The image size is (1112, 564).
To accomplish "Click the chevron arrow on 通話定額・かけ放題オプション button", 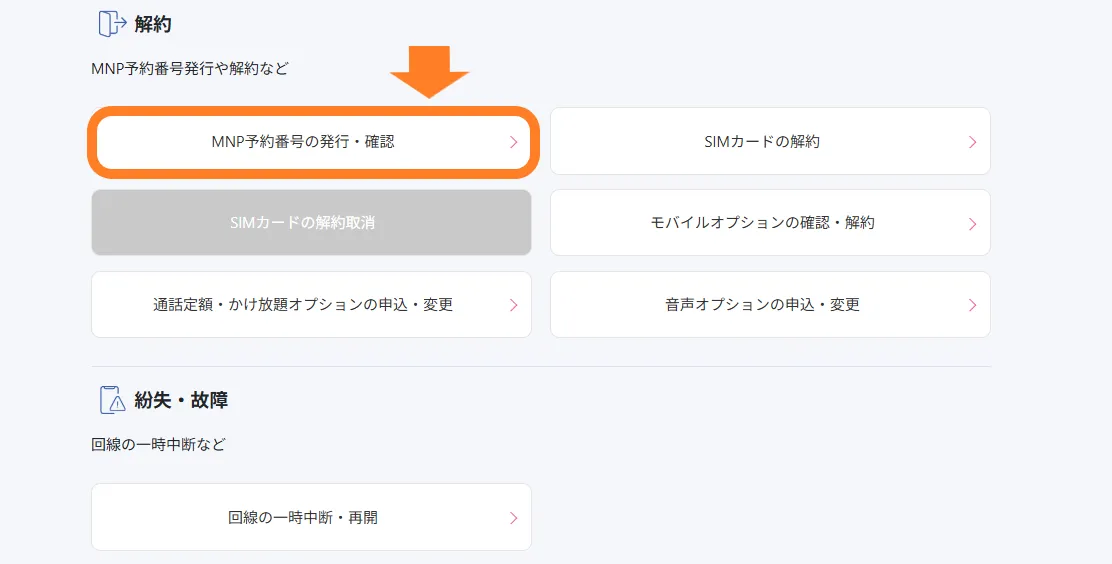I will click(513, 305).
